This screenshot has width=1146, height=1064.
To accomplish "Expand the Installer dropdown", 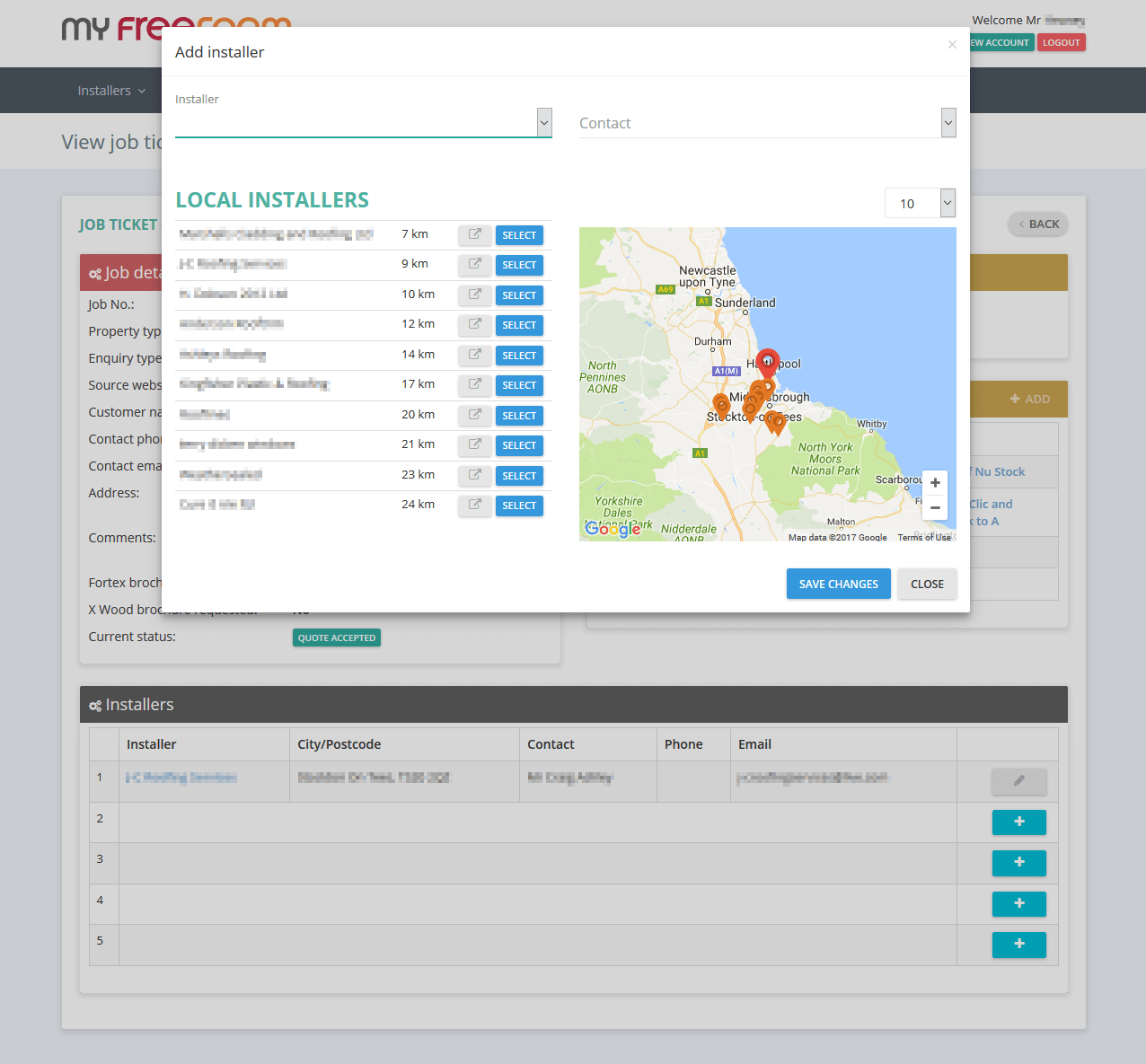I will coord(544,123).
